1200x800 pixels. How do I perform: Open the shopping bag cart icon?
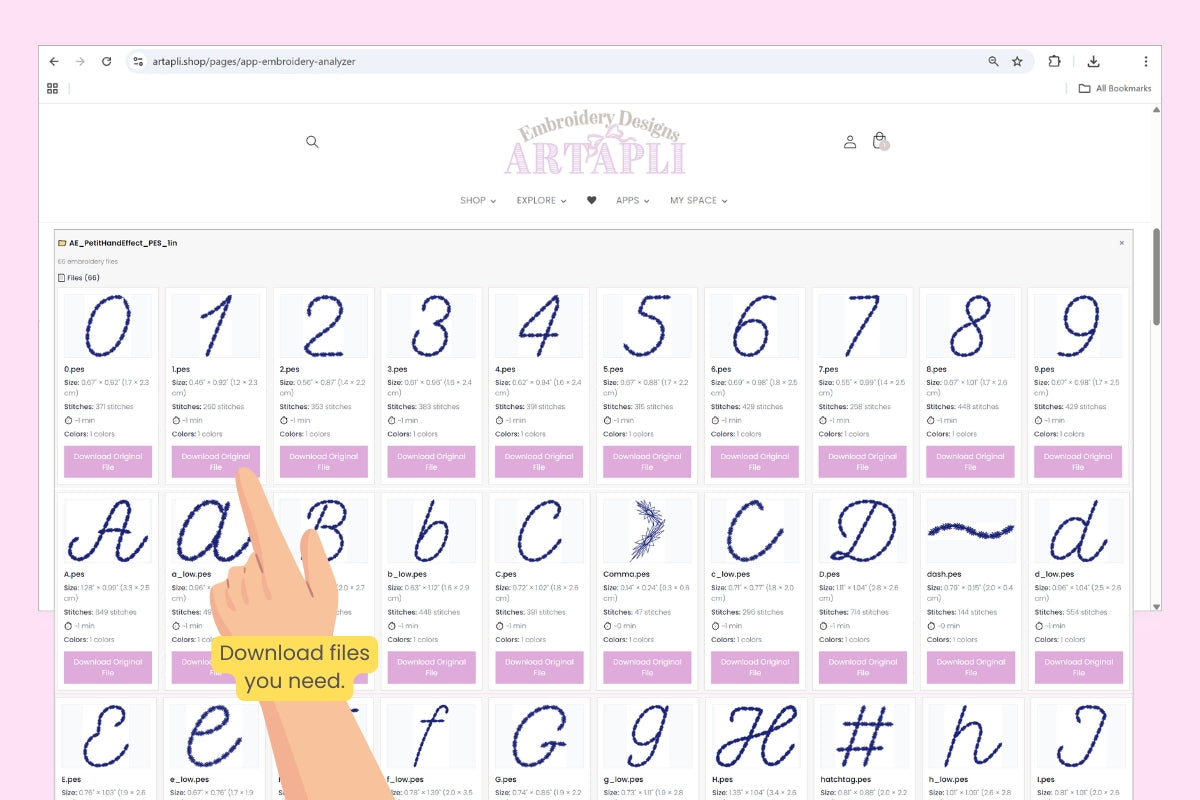(879, 141)
